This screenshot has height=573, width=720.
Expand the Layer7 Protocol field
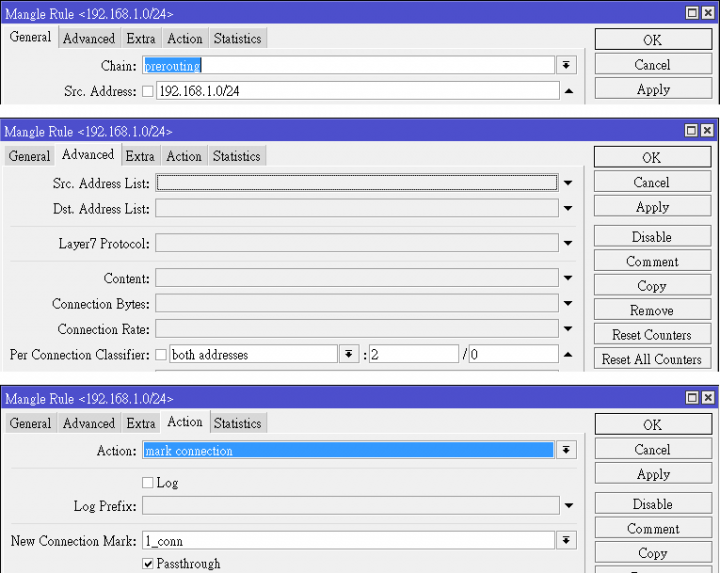coord(568,243)
